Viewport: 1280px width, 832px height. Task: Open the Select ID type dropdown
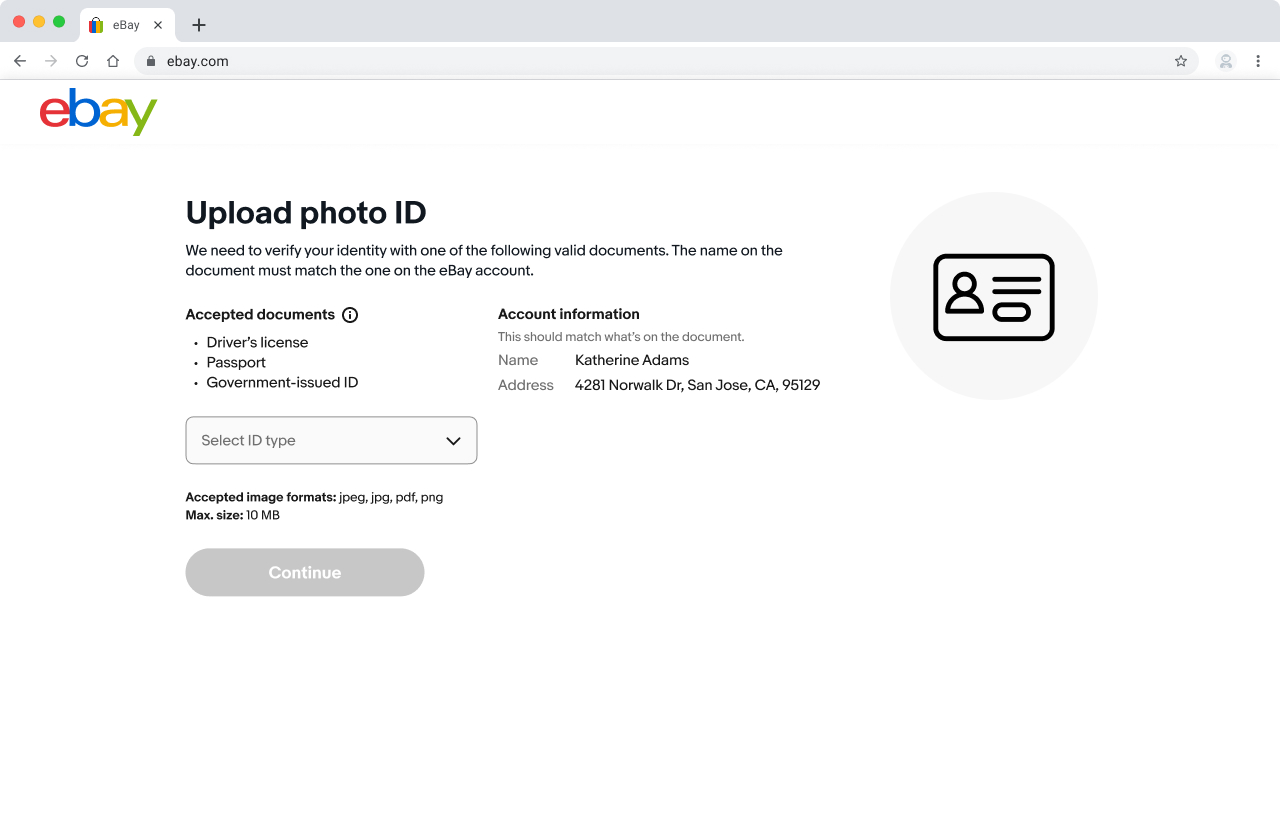[x=331, y=440]
